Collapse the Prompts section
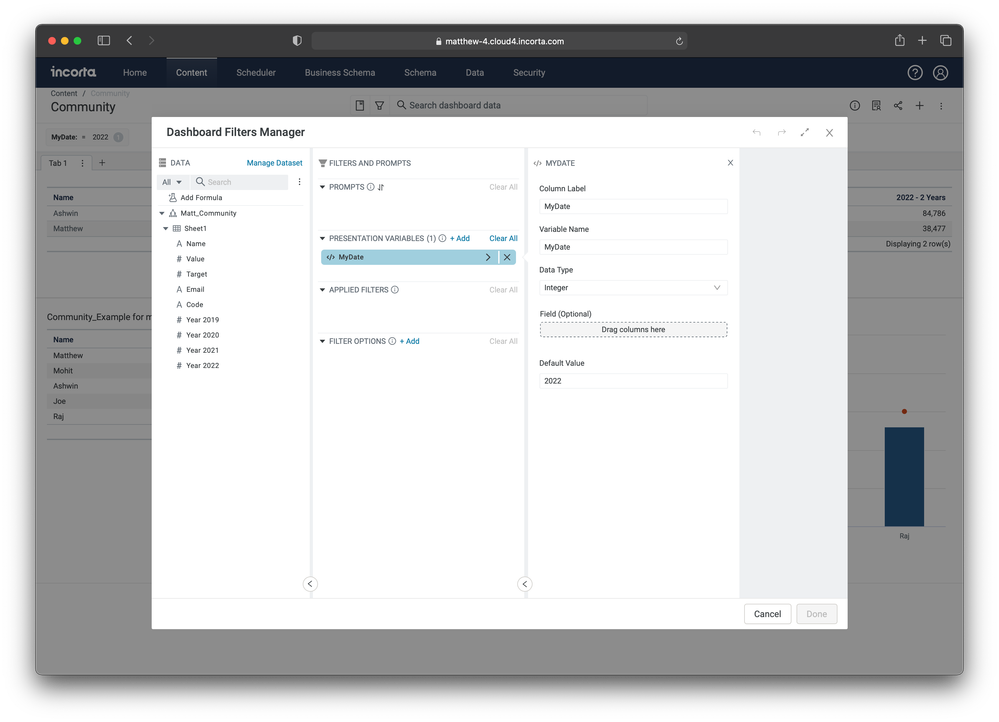999x722 pixels. coord(323,187)
